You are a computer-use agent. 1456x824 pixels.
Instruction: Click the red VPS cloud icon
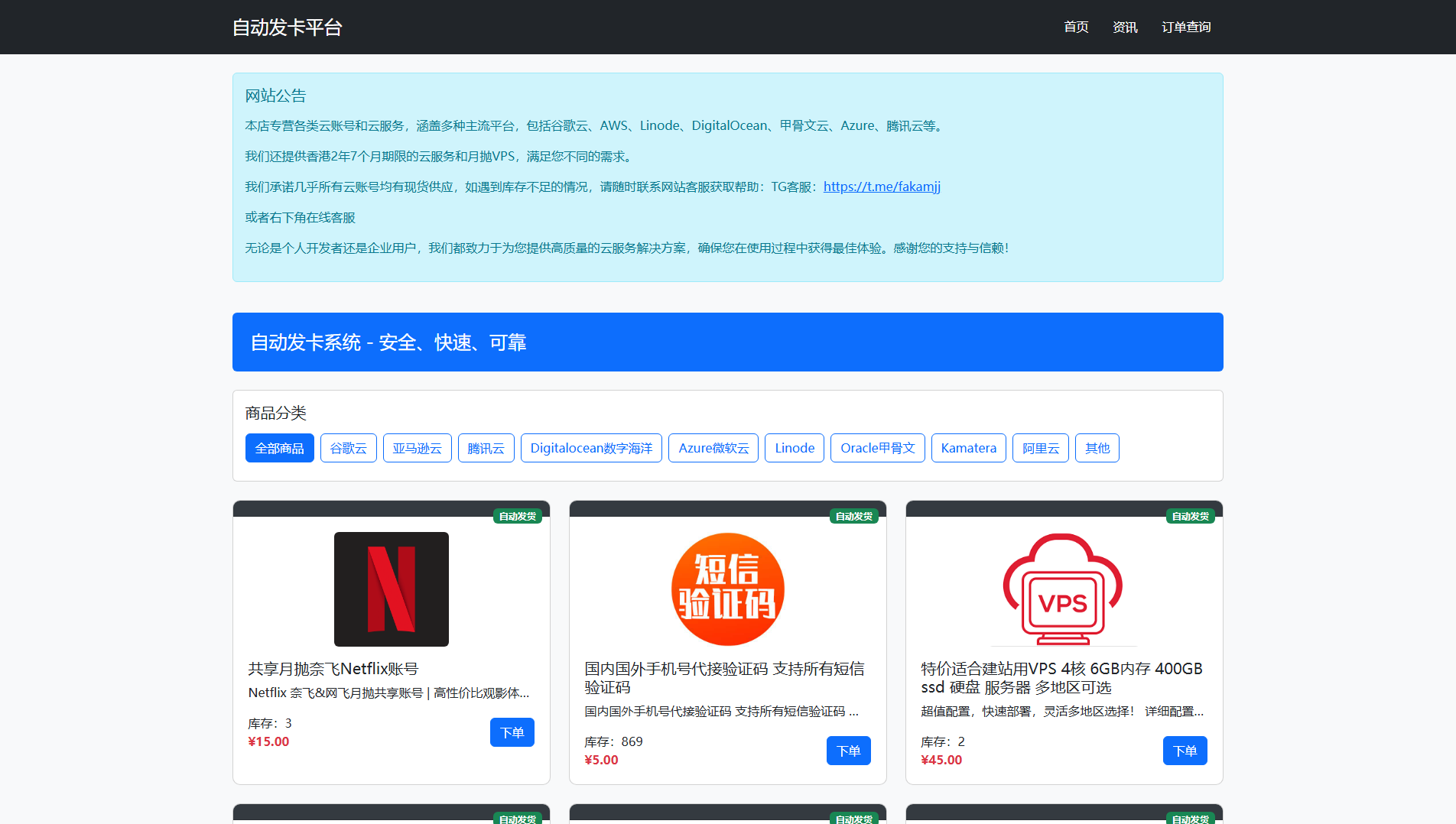pyautogui.click(x=1064, y=589)
